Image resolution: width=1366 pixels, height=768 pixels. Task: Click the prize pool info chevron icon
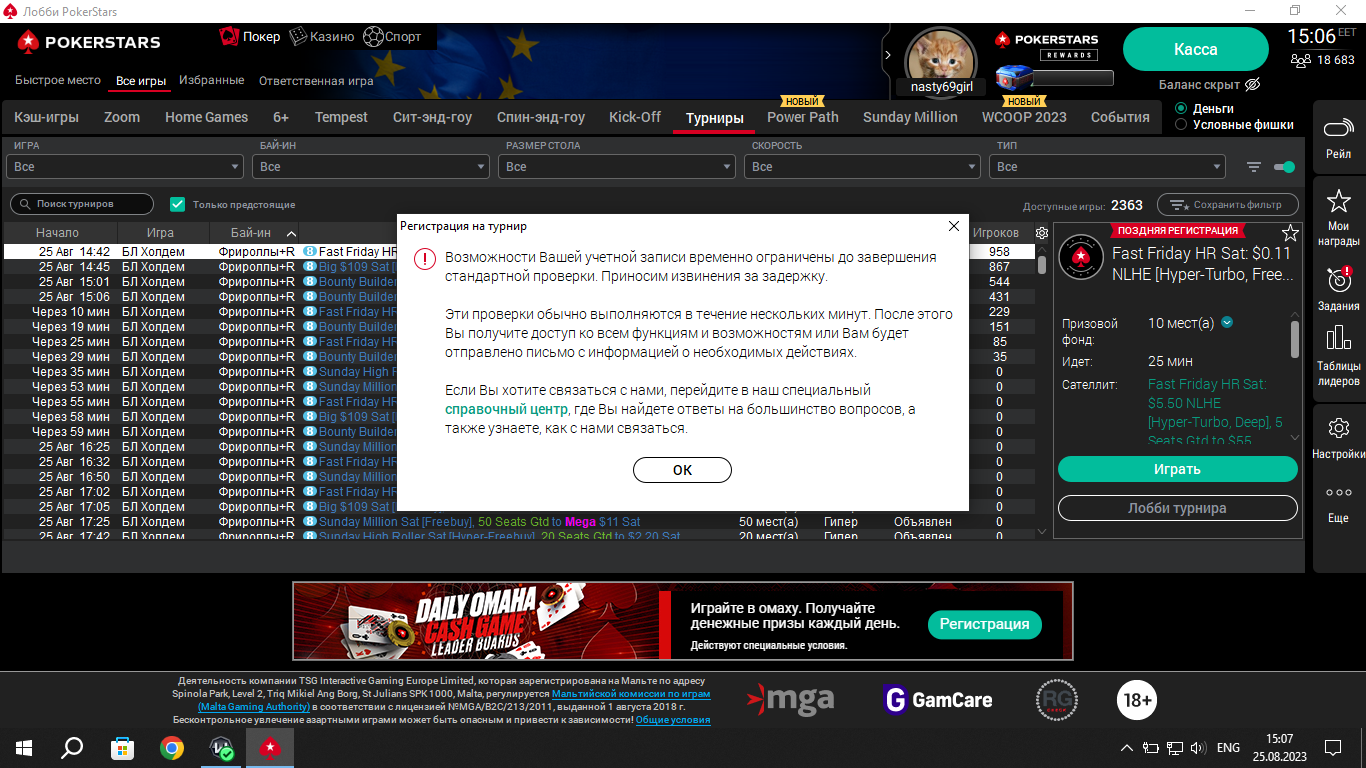[x=1227, y=323]
